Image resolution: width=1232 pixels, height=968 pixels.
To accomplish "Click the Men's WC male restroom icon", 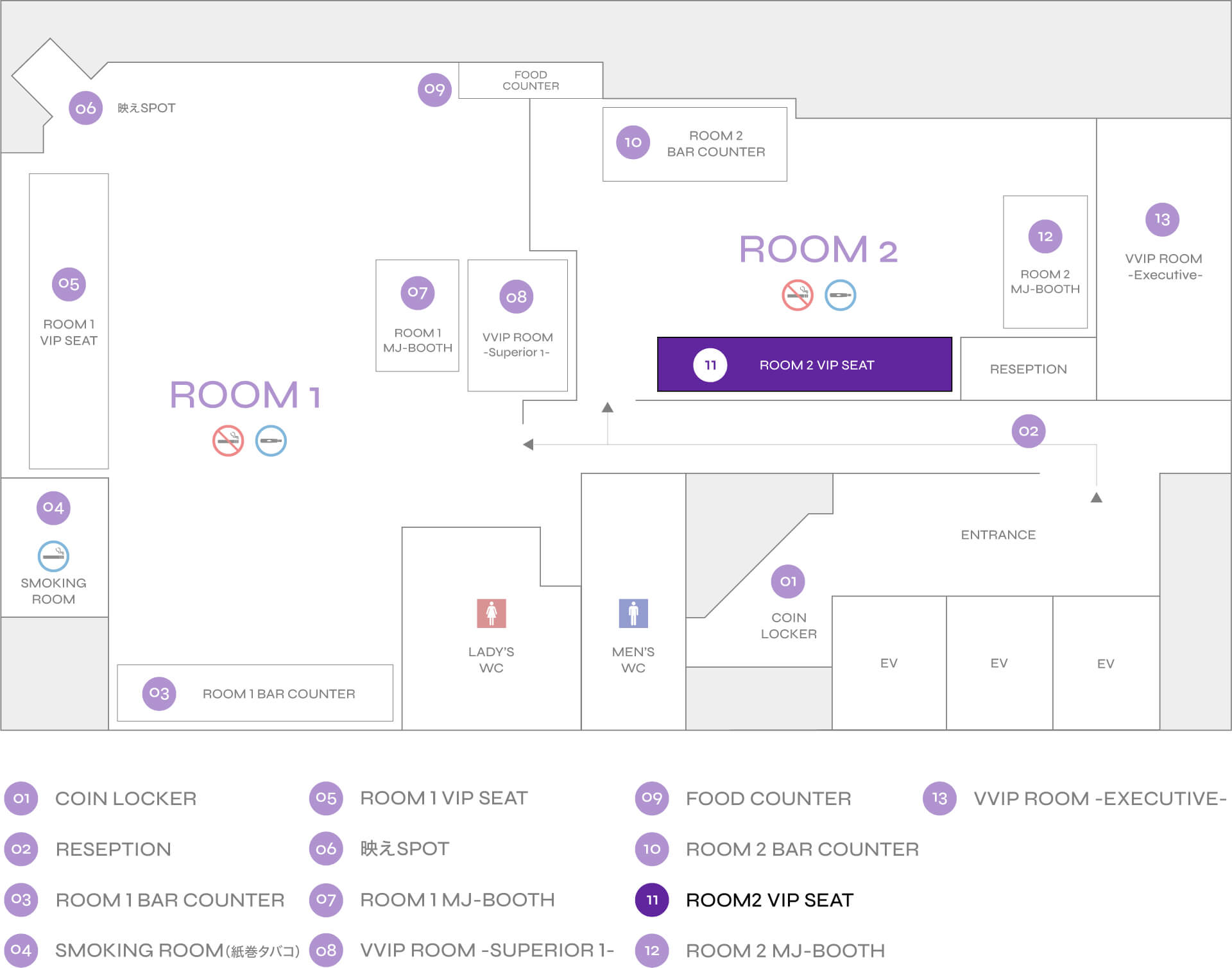I will coord(633,613).
